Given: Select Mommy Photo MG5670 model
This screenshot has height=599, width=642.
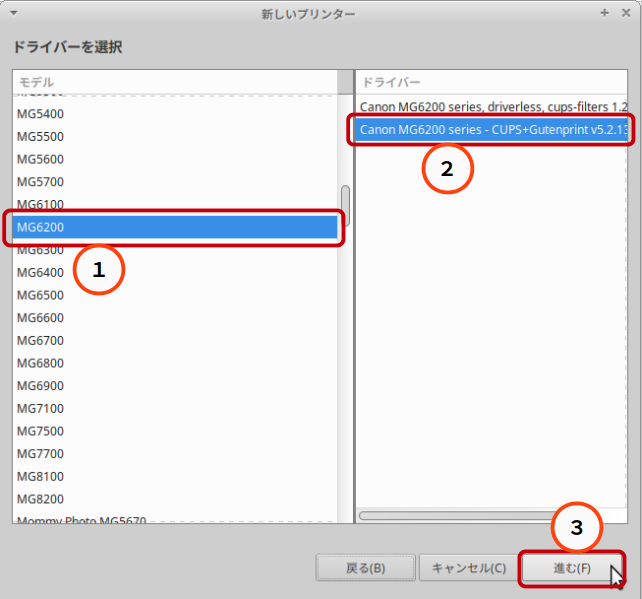Looking at the screenshot, I should coord(175,519).
